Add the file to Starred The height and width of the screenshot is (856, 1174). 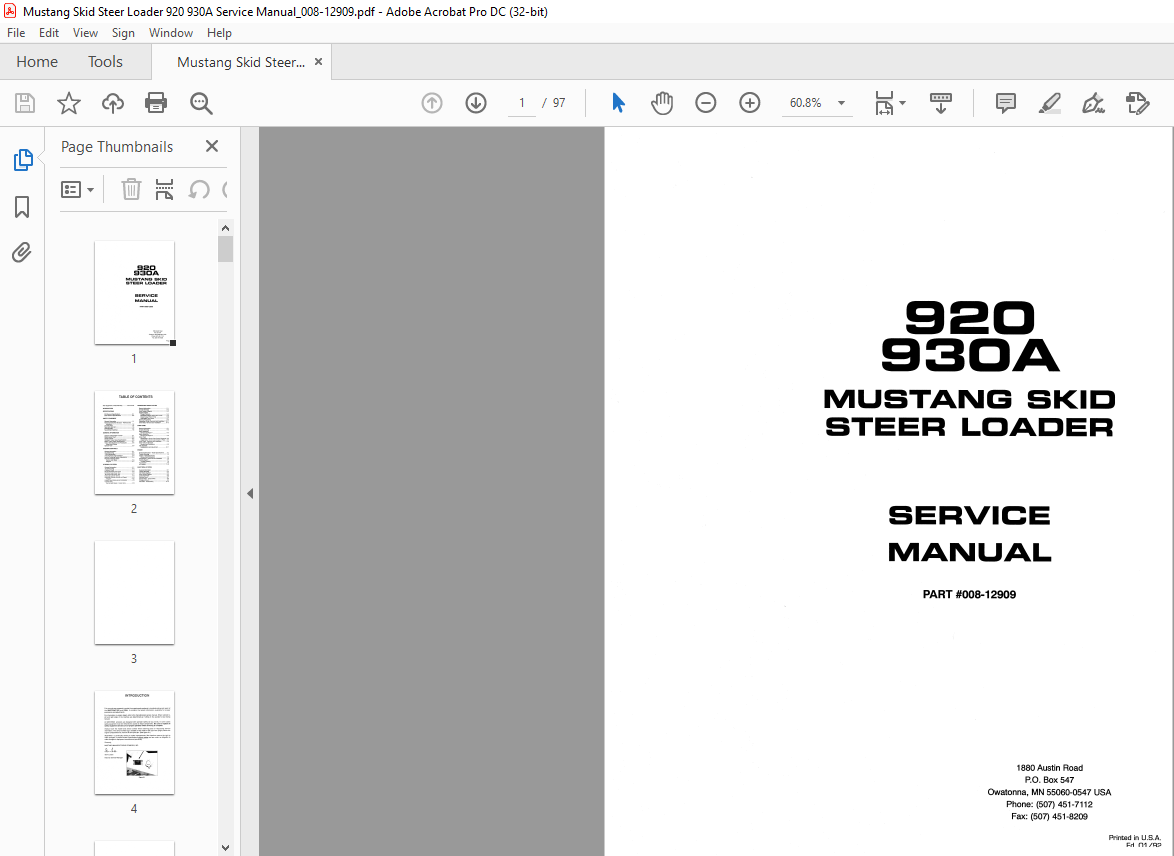(69, 103)
